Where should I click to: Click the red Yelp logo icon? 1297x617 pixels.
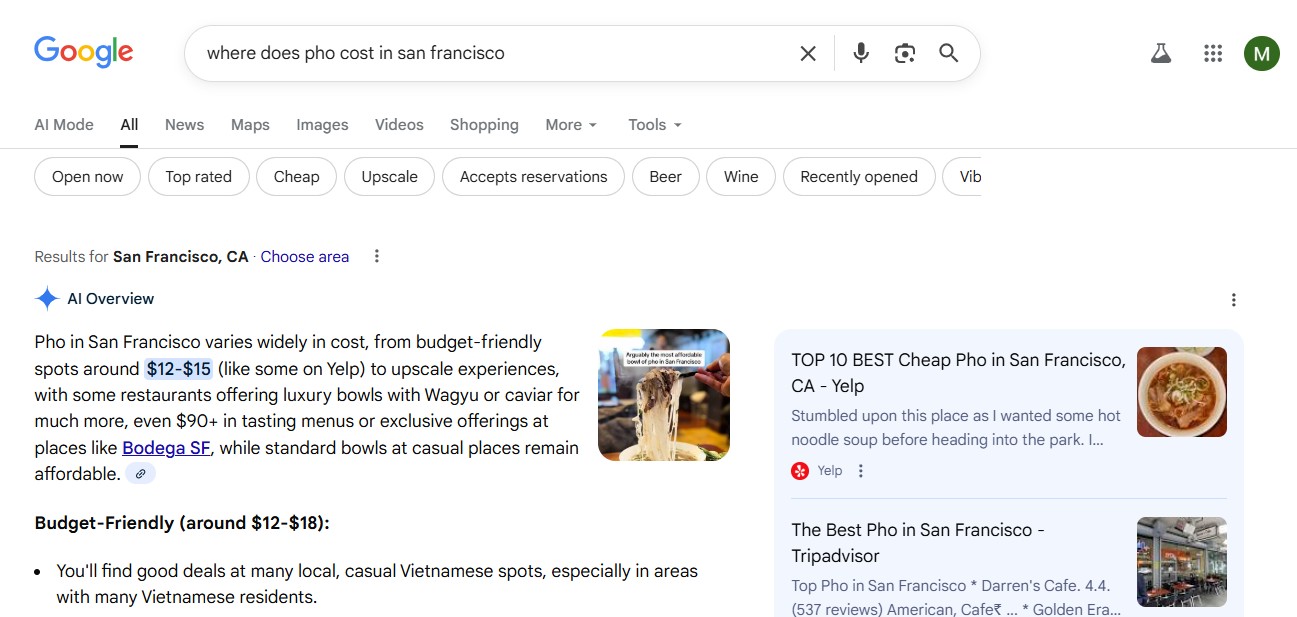[800, 471]
